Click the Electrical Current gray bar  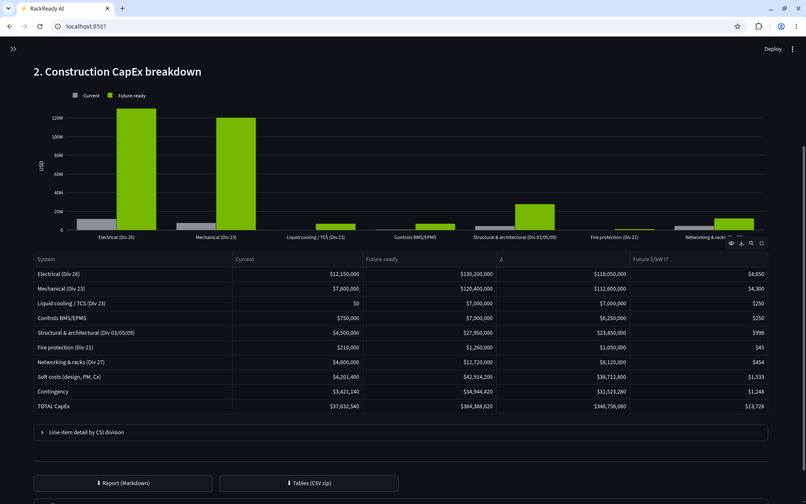97,224
